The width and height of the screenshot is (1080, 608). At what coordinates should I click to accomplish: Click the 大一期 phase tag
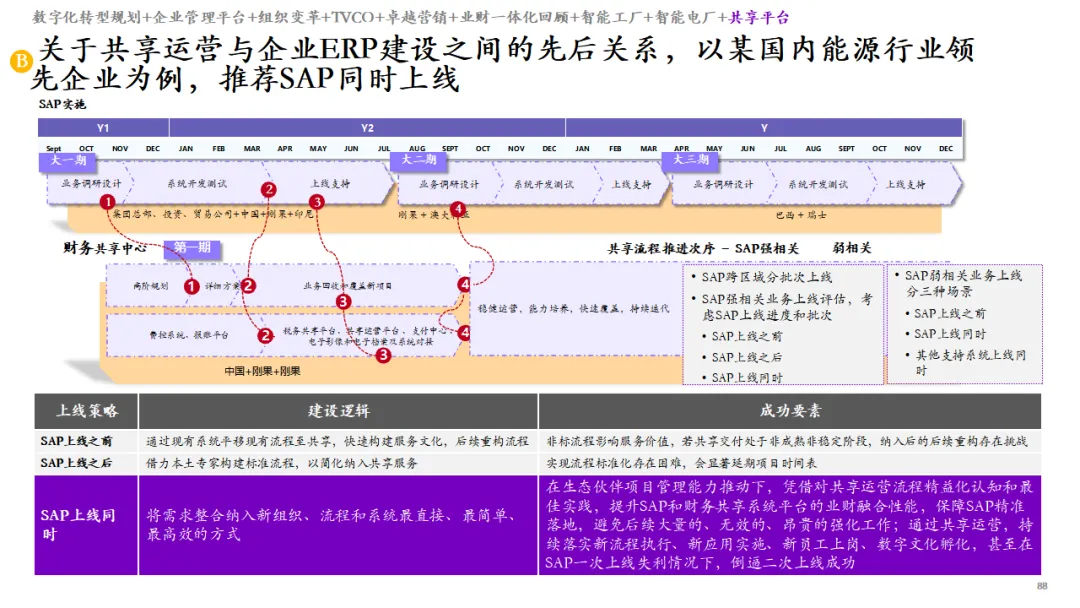tap(68, 160)
